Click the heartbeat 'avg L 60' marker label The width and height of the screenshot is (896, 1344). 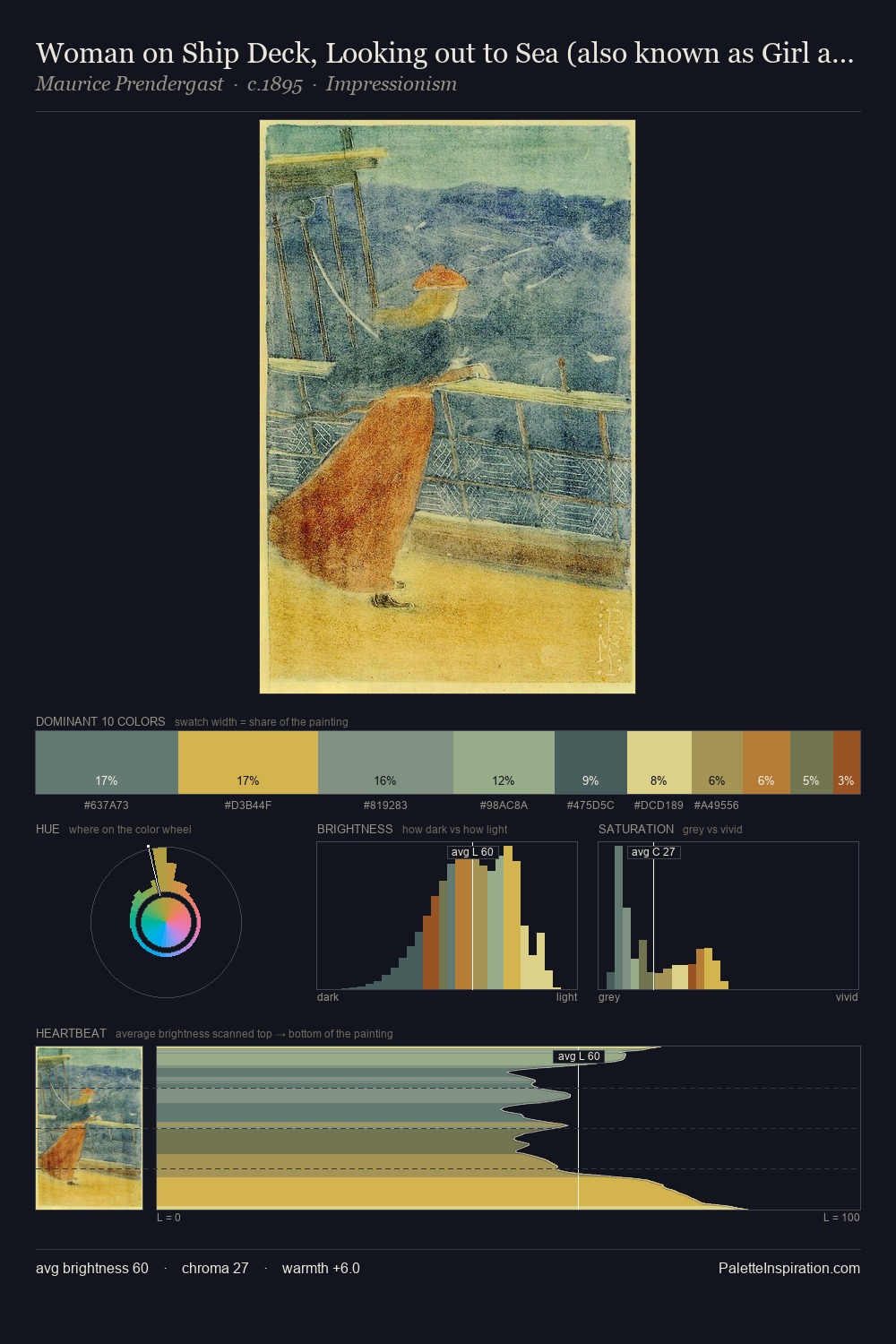click(x=579, y=1056)
